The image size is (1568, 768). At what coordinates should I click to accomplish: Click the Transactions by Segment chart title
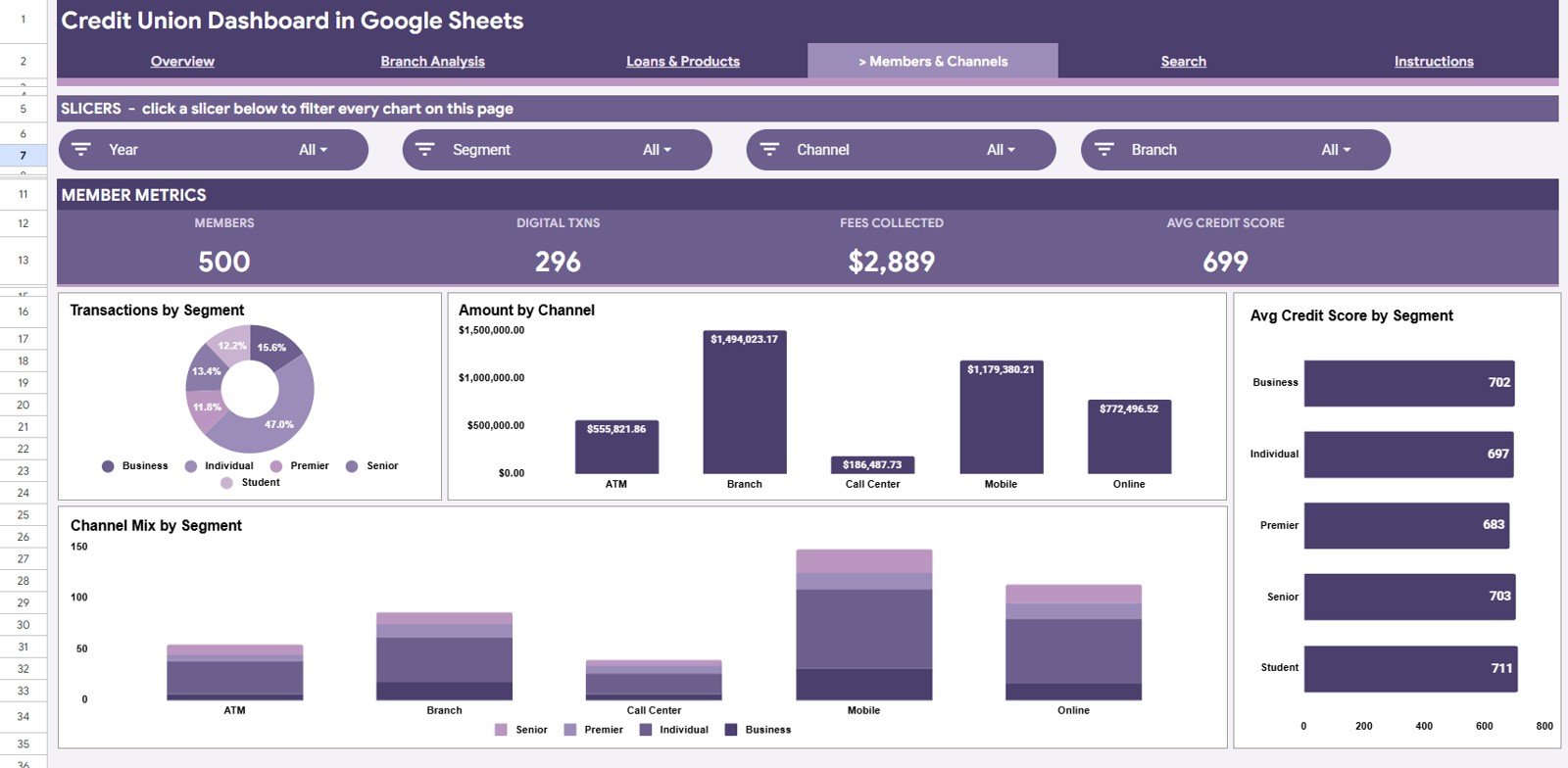coord(157,311)
